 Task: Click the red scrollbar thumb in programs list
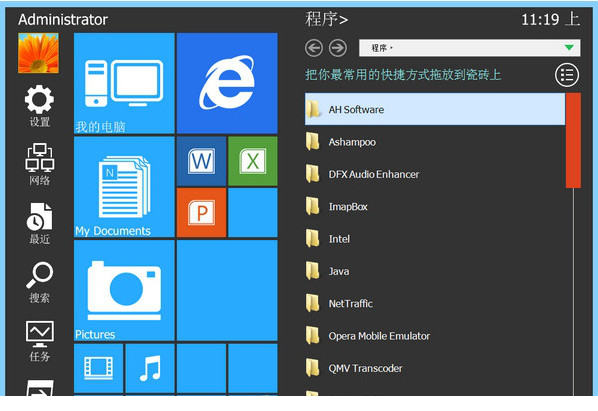573,140
